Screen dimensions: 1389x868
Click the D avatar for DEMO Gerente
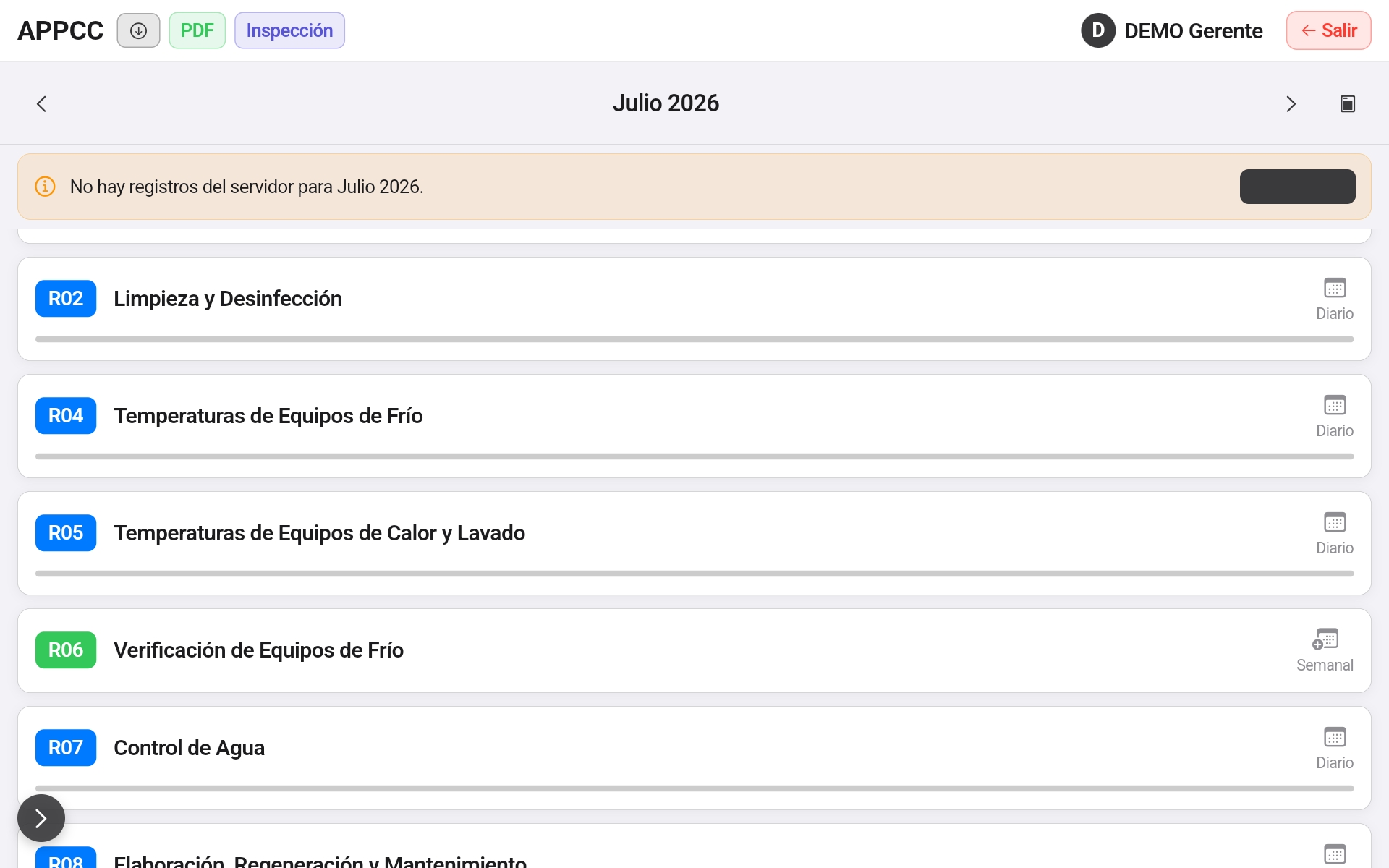pos(1097,30)
